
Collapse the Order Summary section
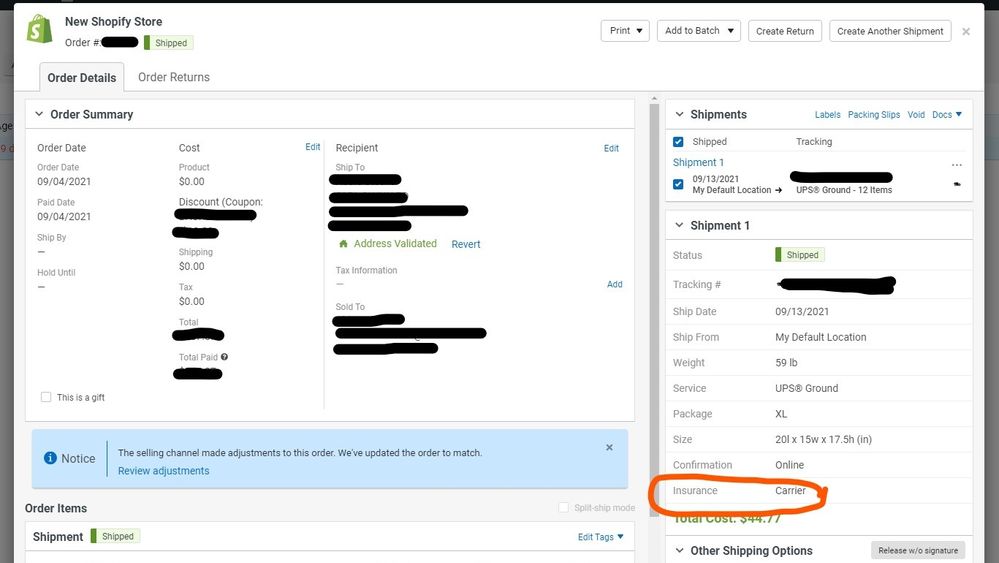(39, 115)
